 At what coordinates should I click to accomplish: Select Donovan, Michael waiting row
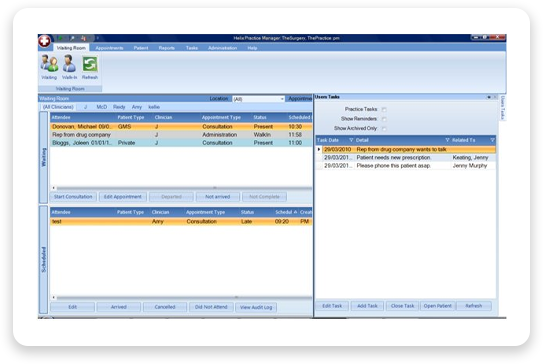[x=181, y=127]
